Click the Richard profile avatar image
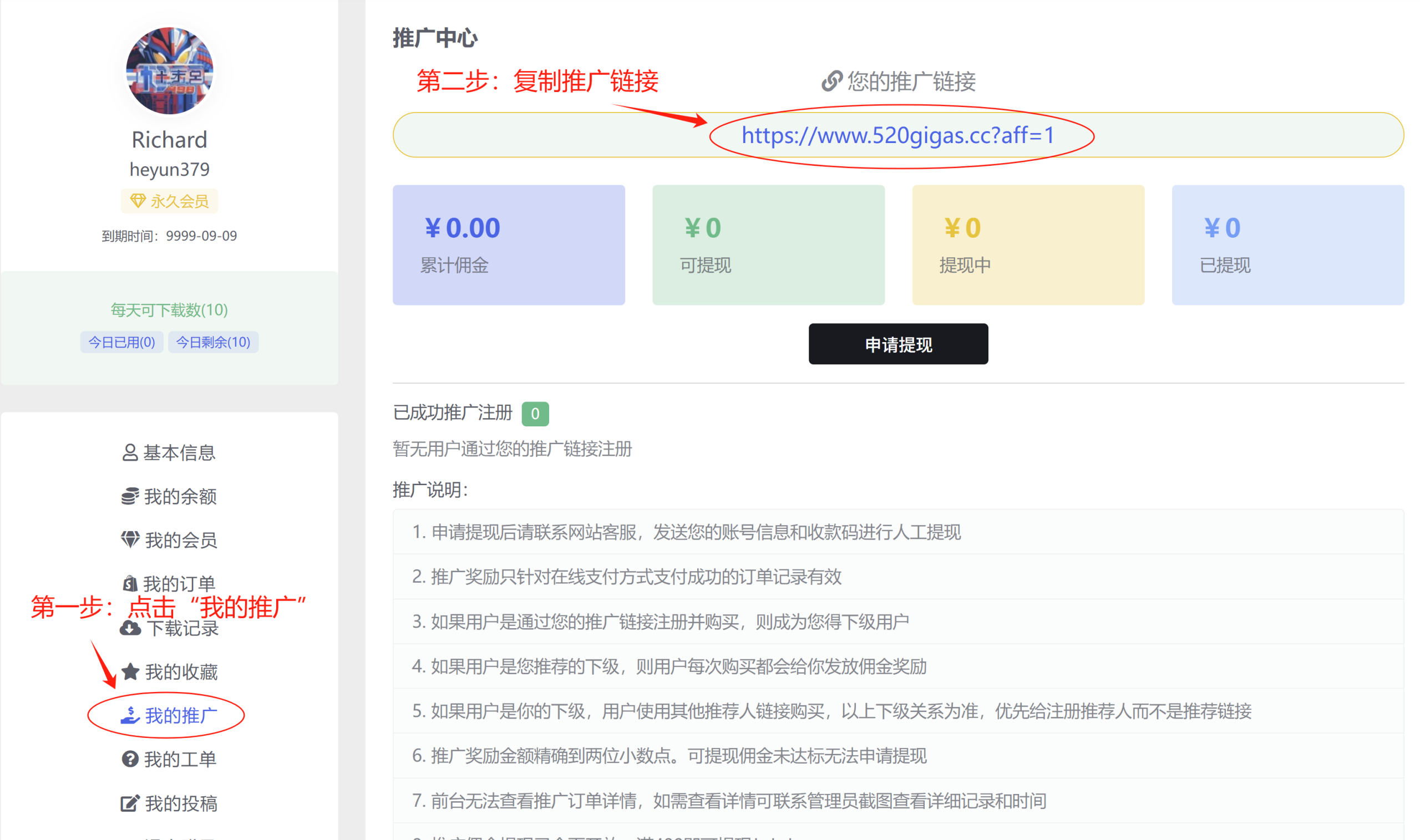1420x840 pixels. tap(169, 71)
